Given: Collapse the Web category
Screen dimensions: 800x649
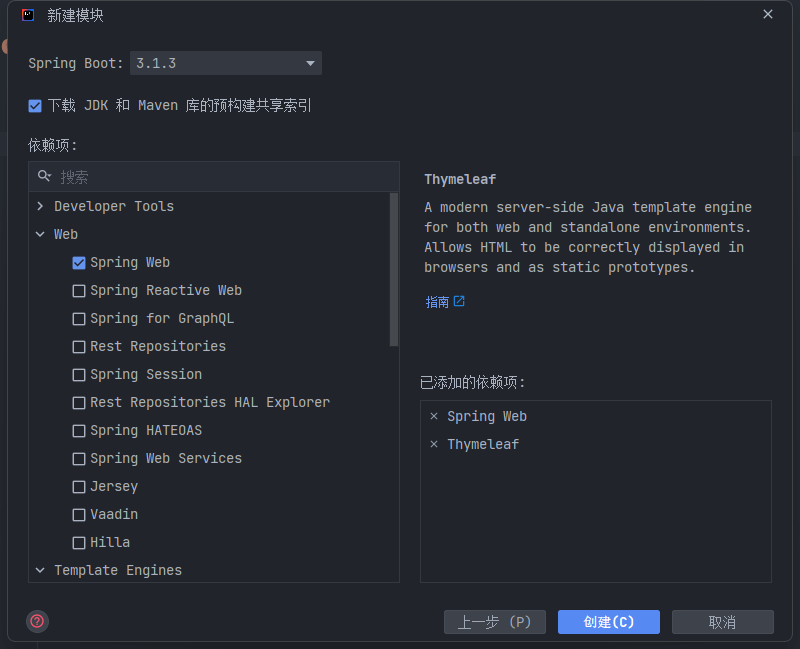Looking at the screenshot, I should tap(40, 235).
